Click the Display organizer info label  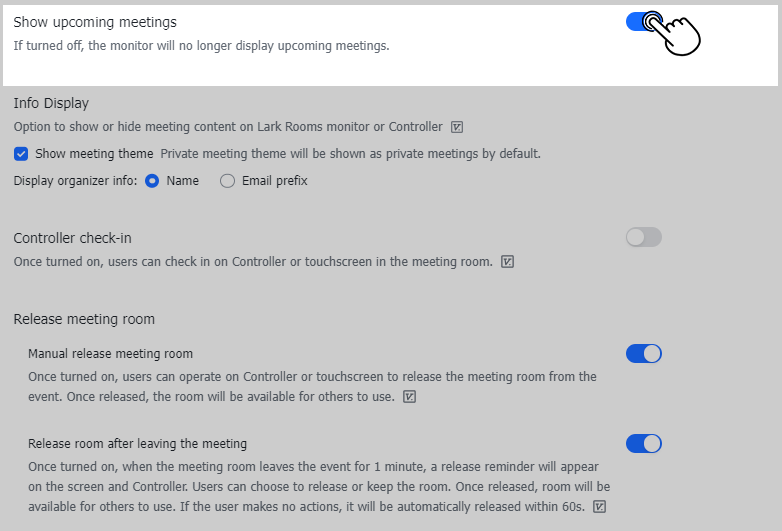click(x=76, y=181)
